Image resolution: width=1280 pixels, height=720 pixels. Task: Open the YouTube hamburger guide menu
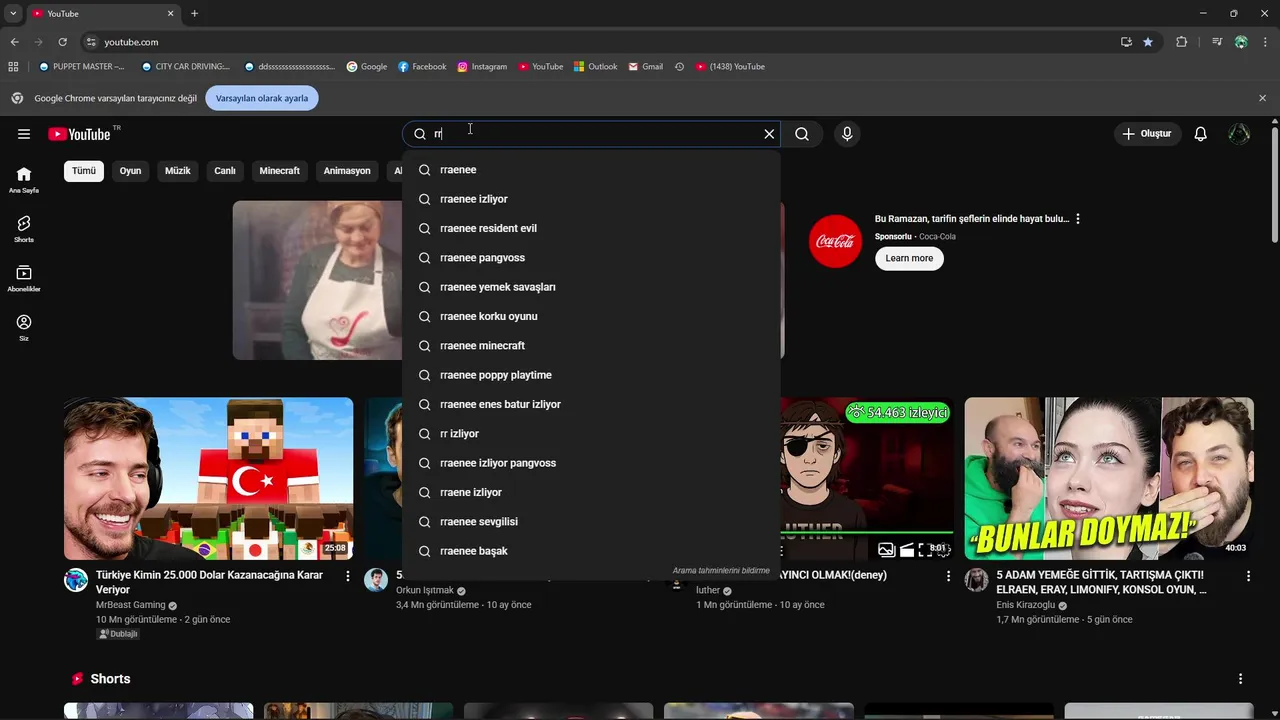click(24, 134)
